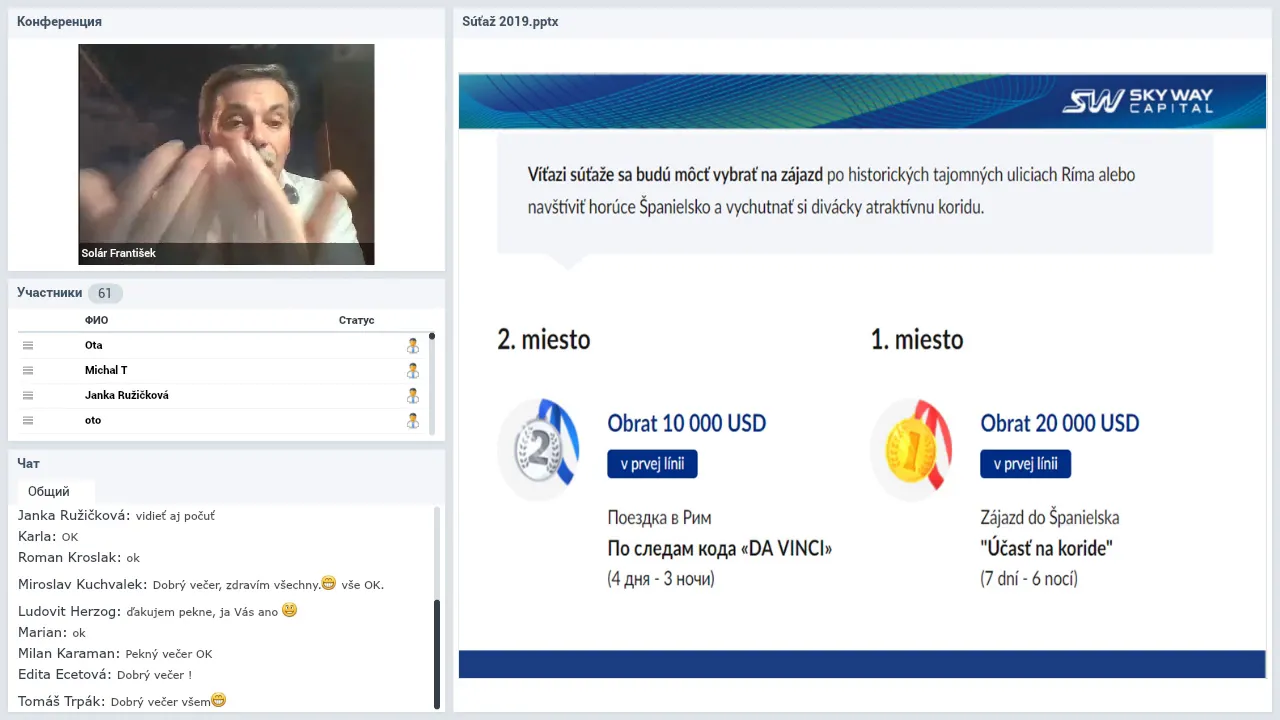Click 'Obrat 20 000 USD' text on slide
Screen dimensions: 1280x720
1060,423
